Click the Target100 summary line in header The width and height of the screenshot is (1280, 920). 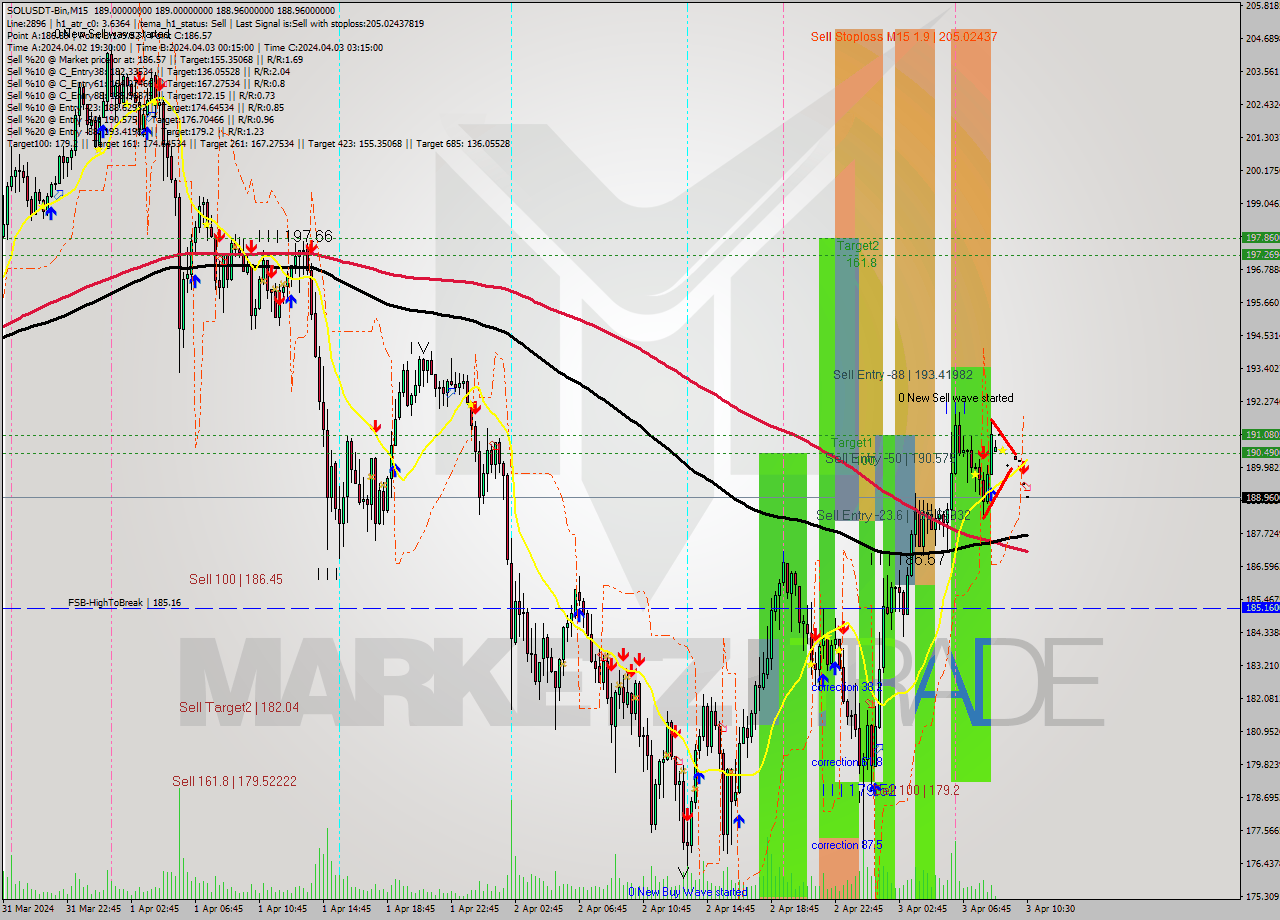click(258, 144)
